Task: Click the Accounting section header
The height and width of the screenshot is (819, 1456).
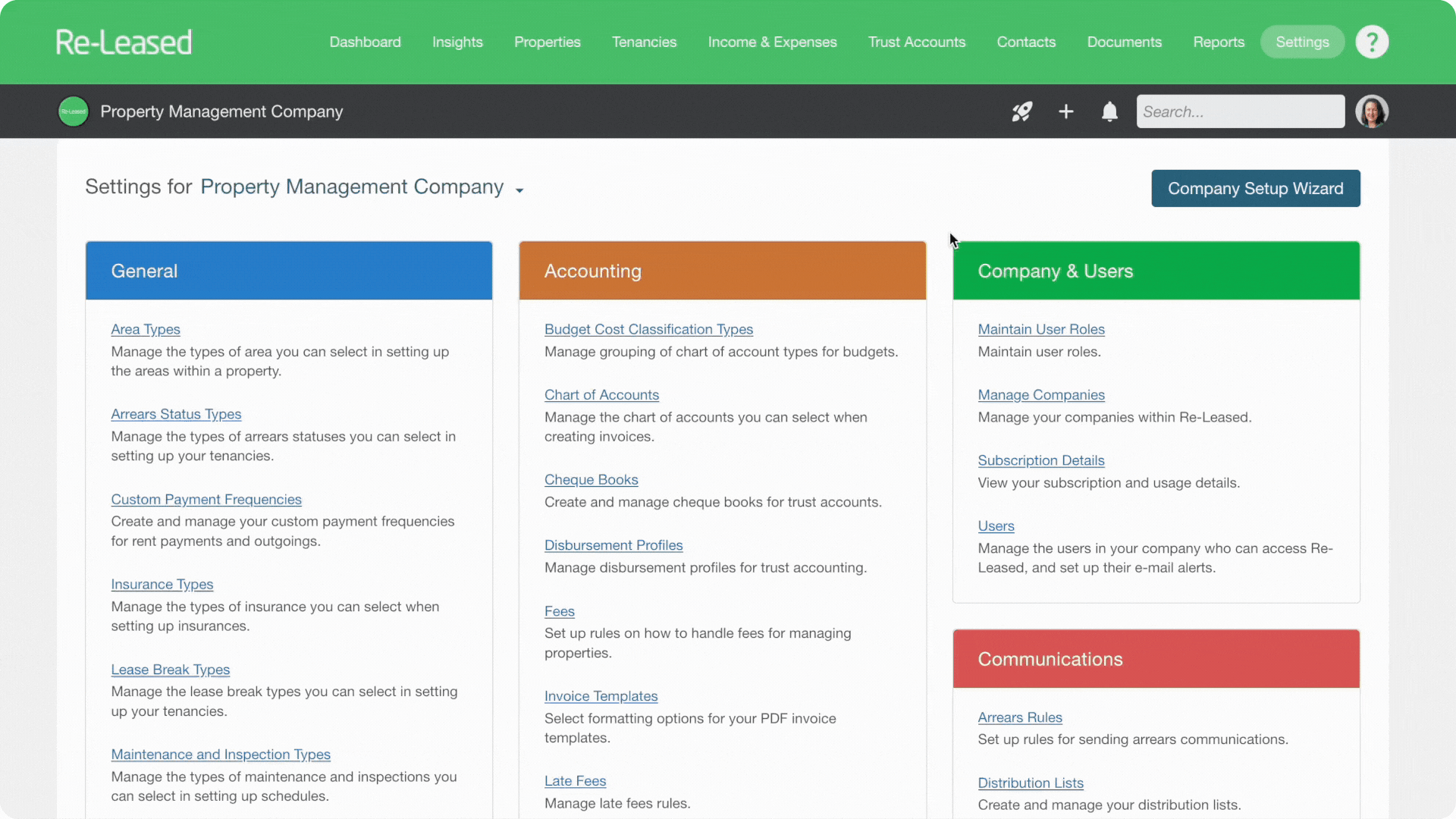Action: pyautogui.click(x=722, y=271)
